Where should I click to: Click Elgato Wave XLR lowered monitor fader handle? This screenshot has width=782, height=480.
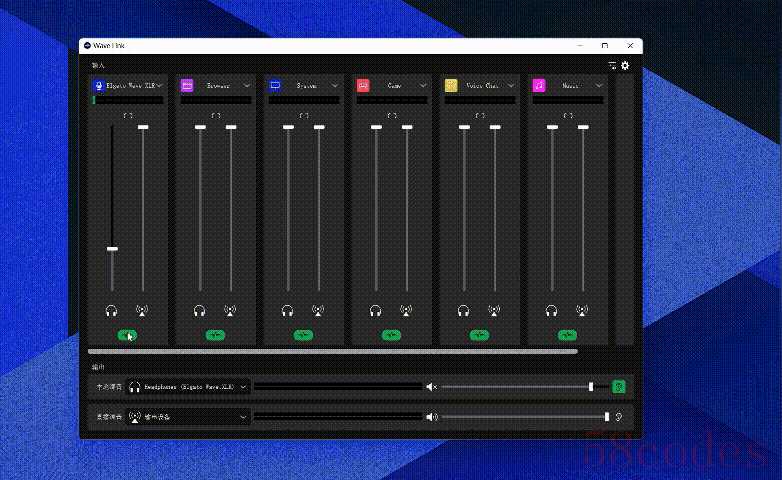112,248
